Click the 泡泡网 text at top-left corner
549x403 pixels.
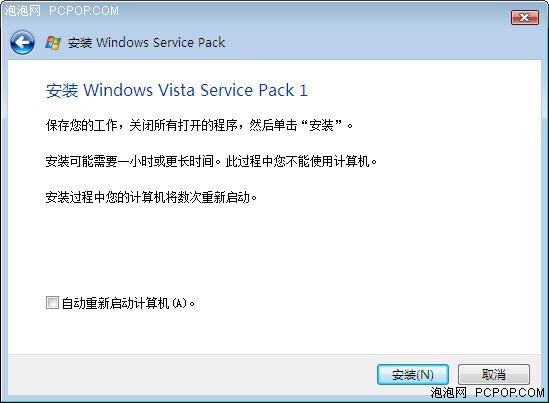(x=22, y=11)
